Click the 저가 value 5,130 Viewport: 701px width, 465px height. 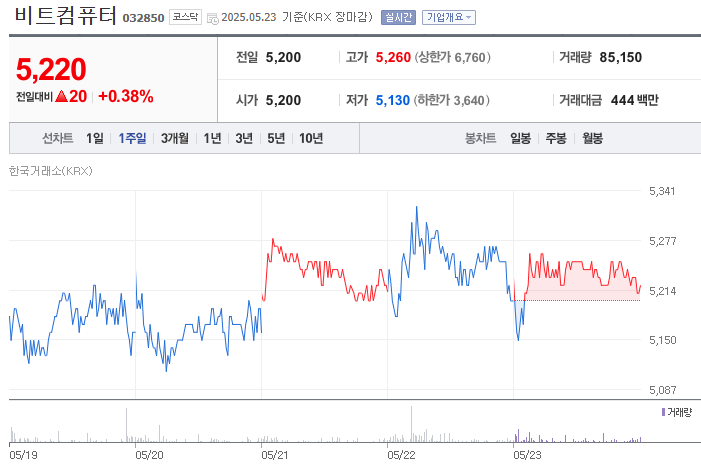click(393, 100)
